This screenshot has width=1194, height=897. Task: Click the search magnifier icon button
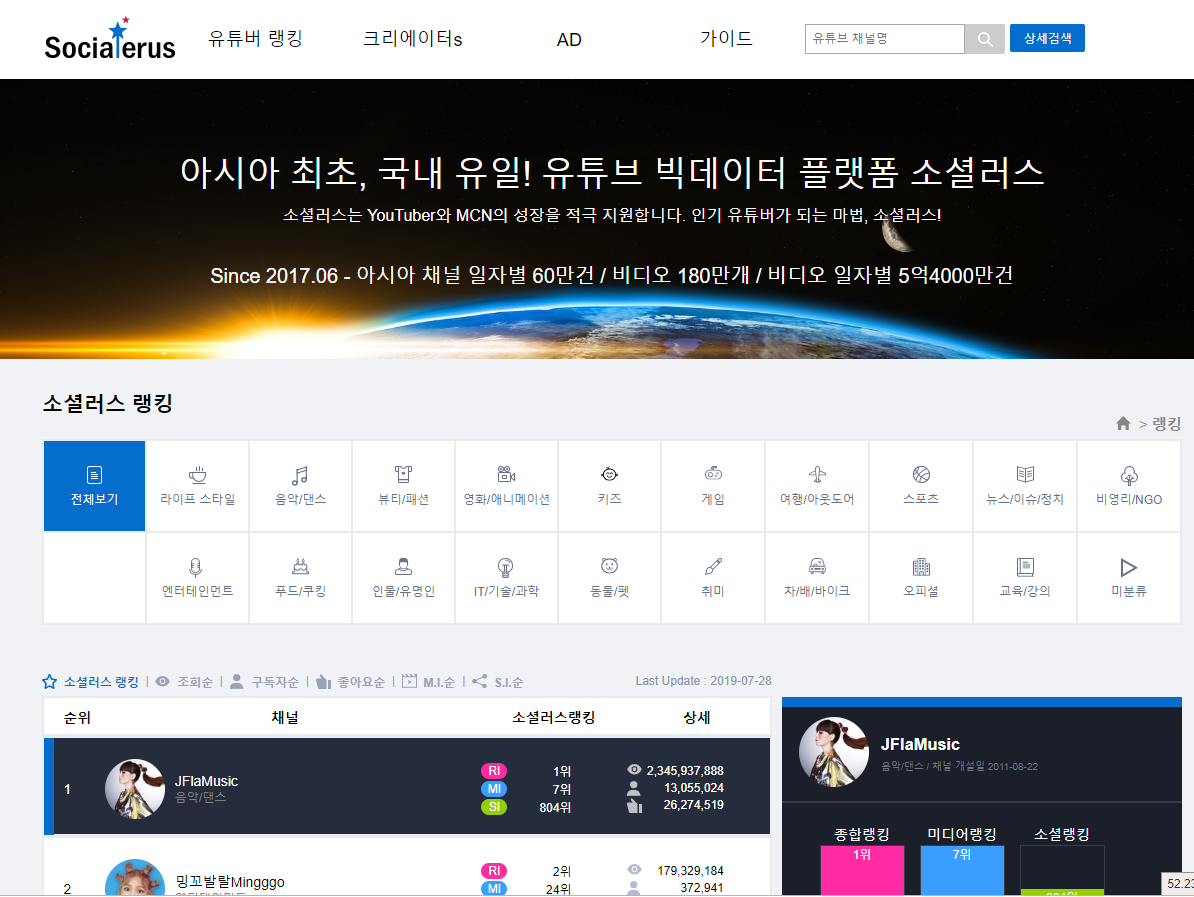pyautogui.click(x=985, y=39)
